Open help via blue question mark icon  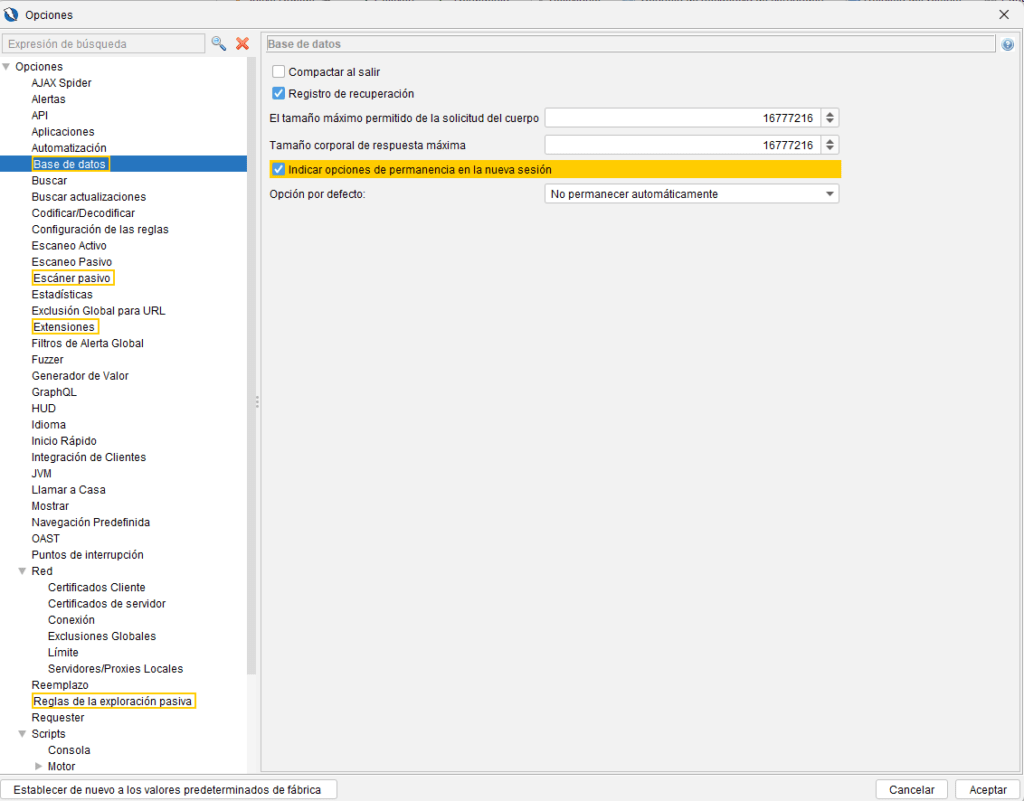(x=1007, y=45)
